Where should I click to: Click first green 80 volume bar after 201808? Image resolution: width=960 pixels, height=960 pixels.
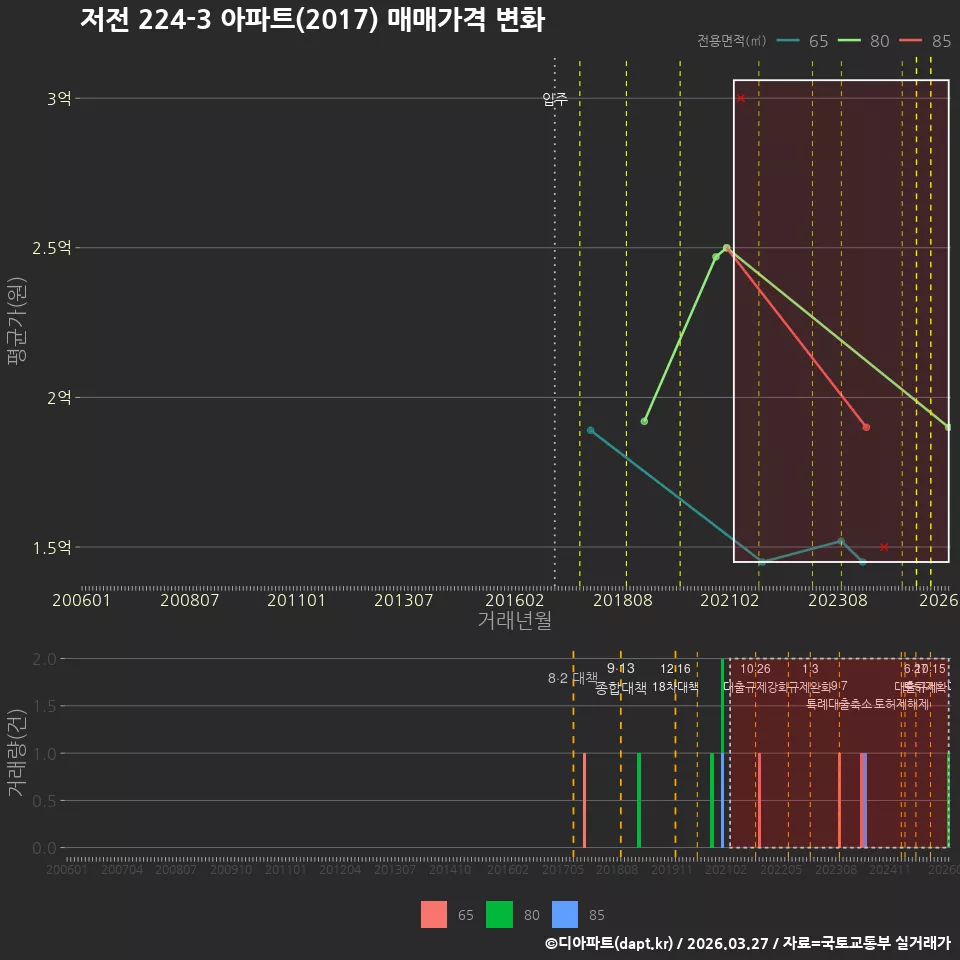pyautogui.click(x=639, y=800)
